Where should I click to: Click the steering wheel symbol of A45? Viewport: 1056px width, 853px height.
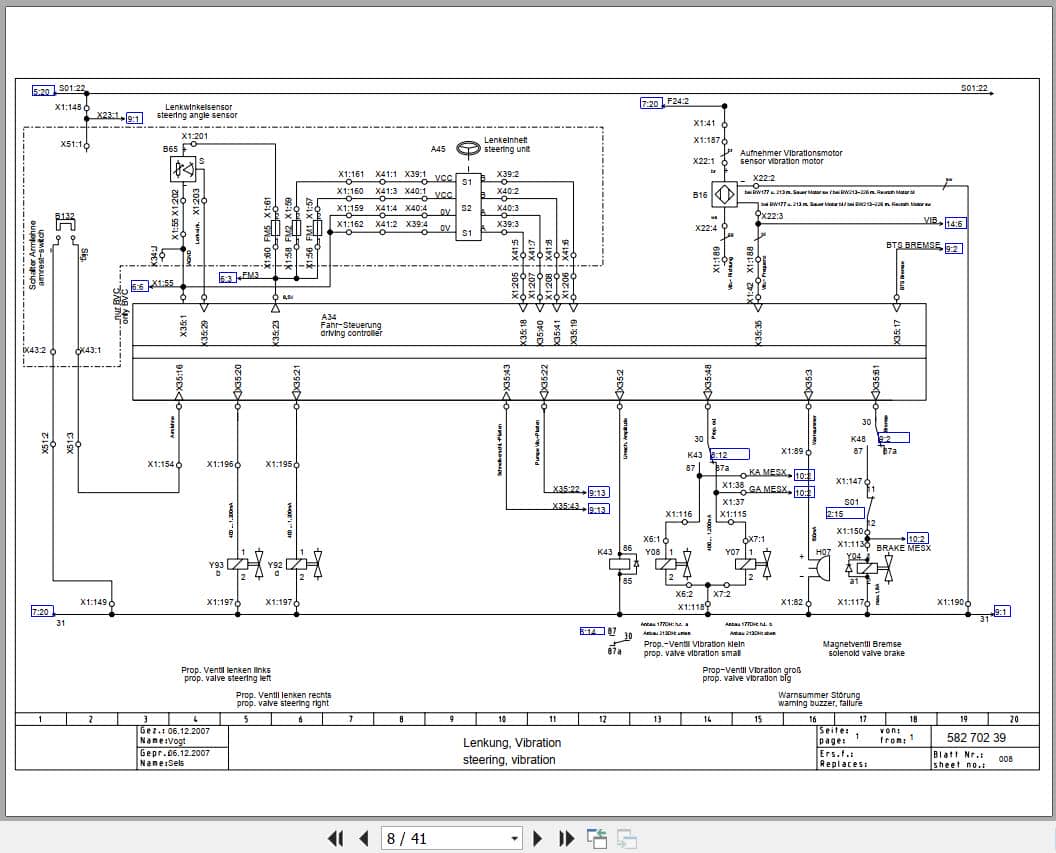(467, 147)
